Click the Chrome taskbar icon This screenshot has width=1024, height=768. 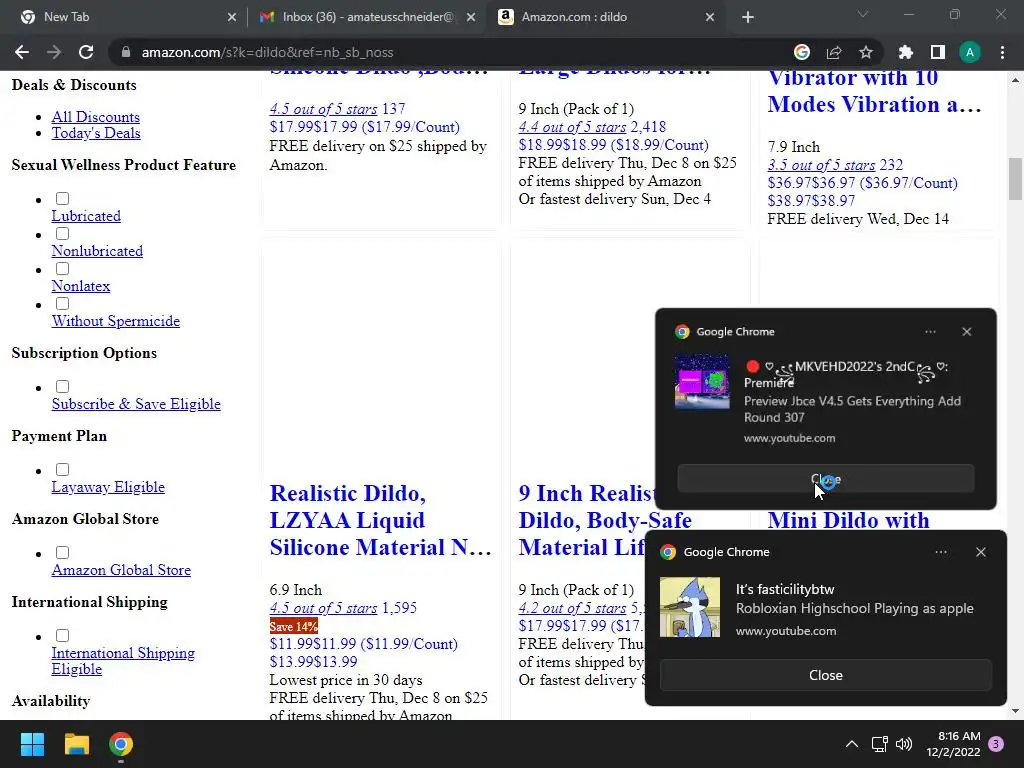[121, 744]
